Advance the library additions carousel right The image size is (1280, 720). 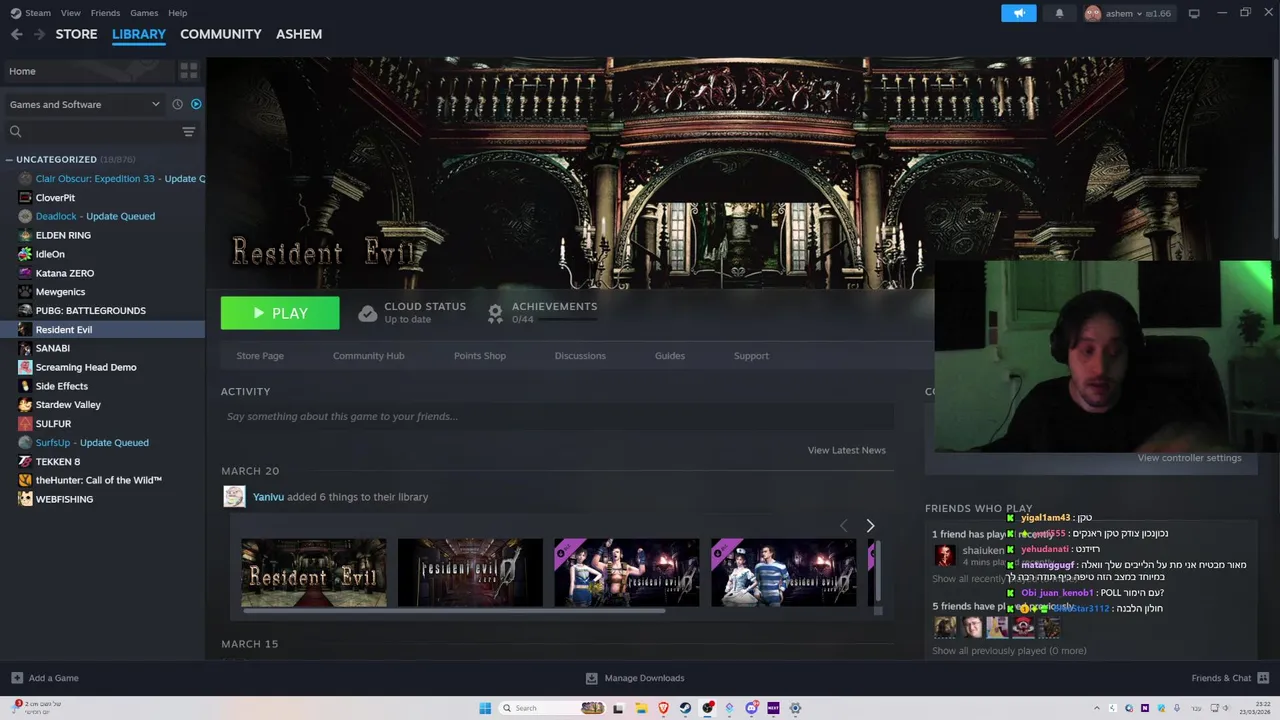point(870,526)
